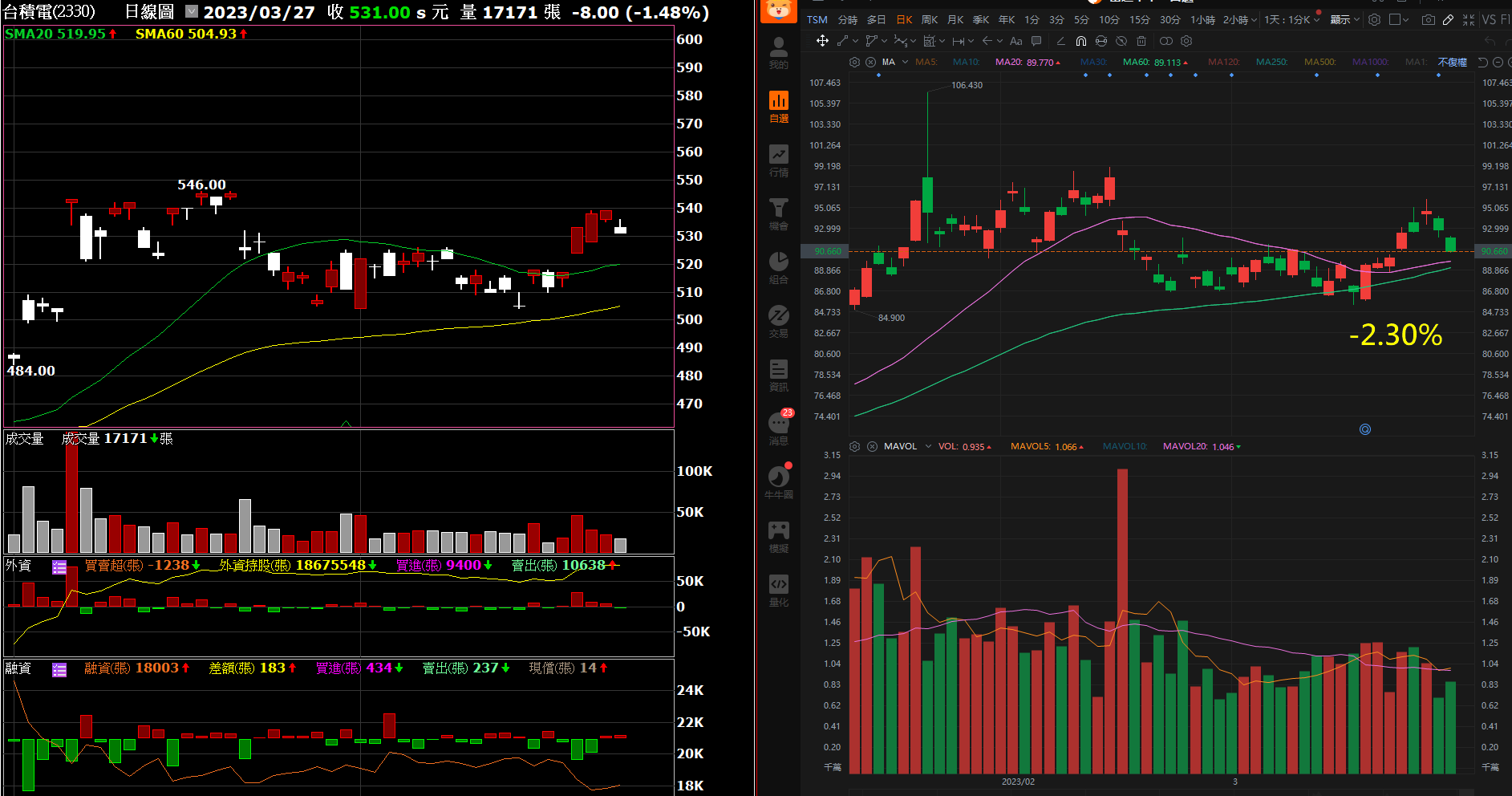Open MA indicator settings gear
Screen dimensions: 1512x796
click(854, 62)
